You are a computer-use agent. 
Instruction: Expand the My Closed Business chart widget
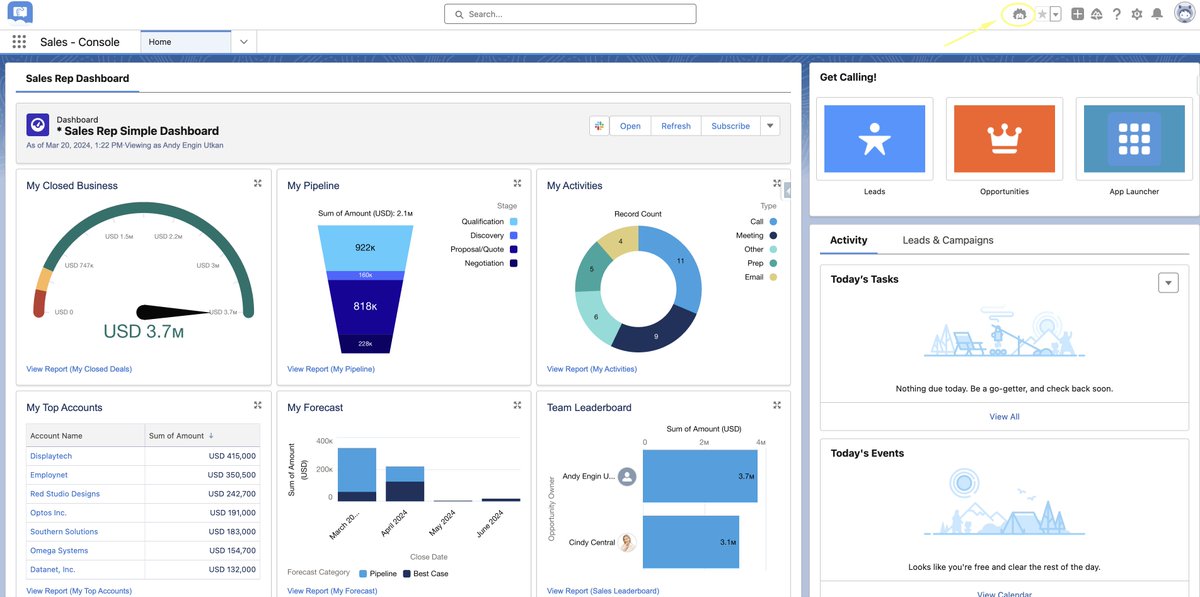coord(256,182)
